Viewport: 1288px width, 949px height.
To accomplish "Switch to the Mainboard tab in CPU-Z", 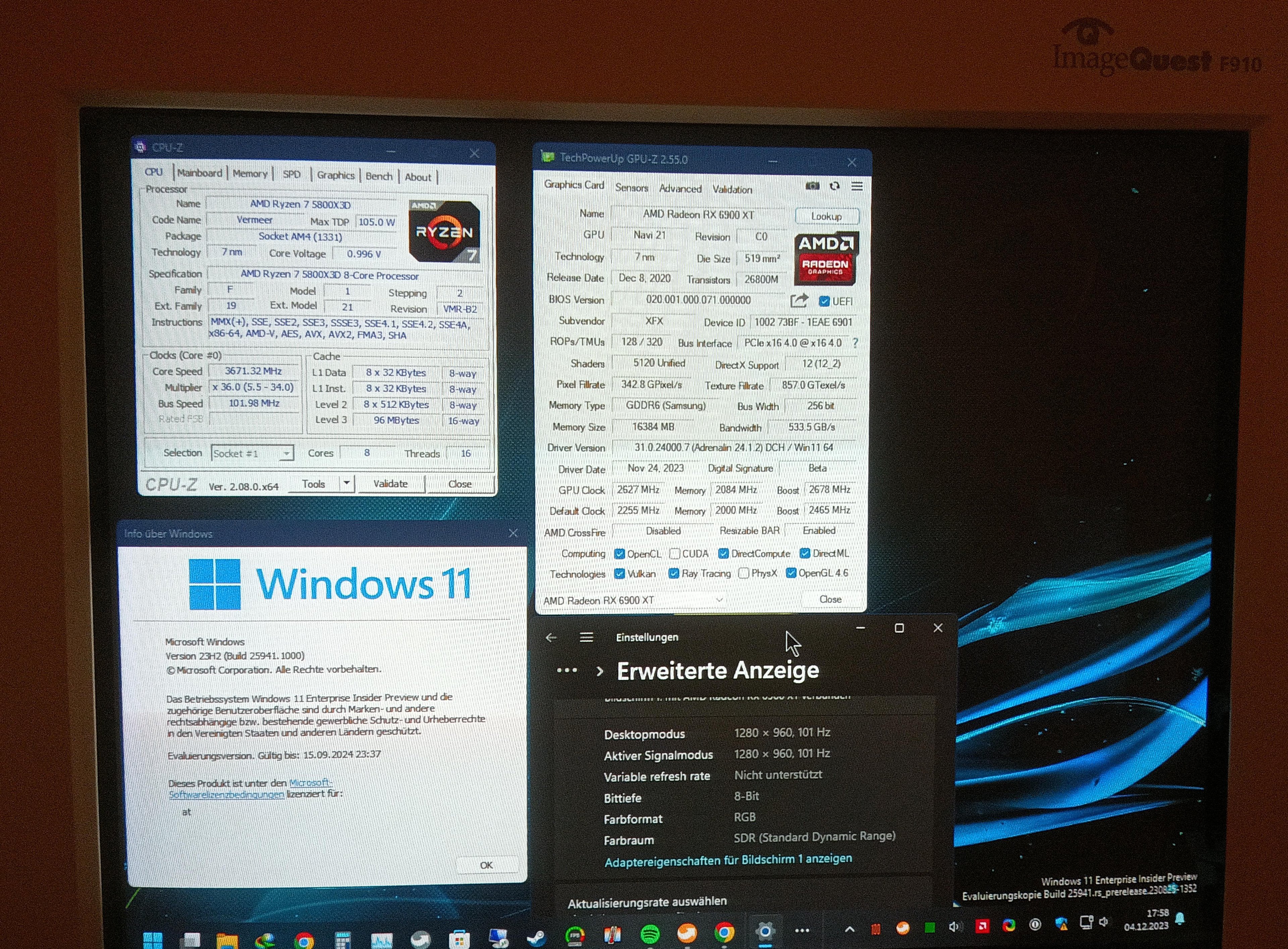I will pos(199,173).
